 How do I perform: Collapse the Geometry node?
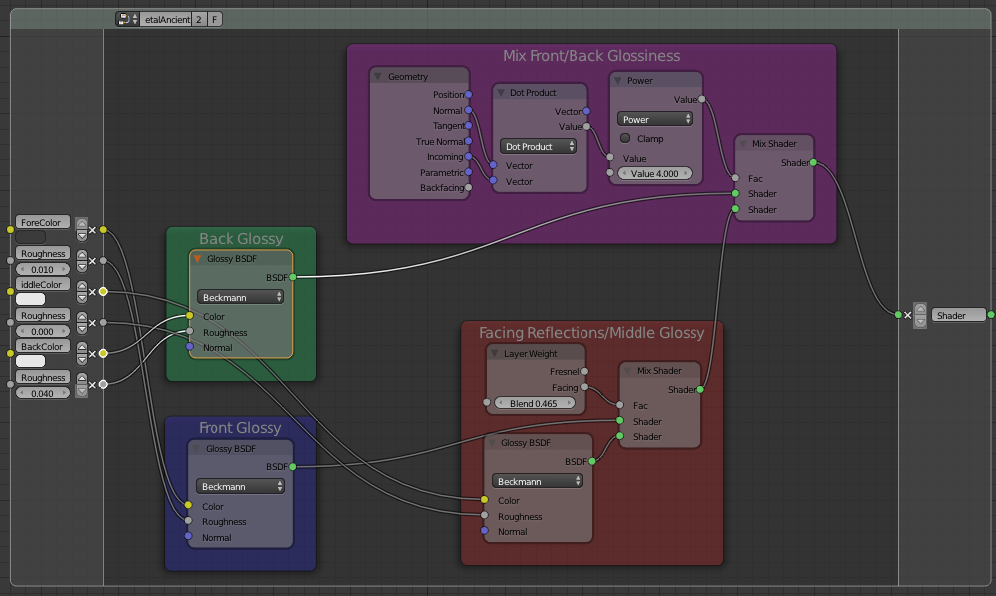point(377,77)
